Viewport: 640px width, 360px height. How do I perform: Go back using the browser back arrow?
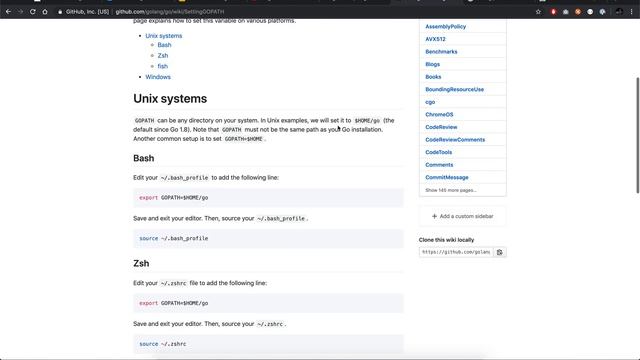point(8,12)
